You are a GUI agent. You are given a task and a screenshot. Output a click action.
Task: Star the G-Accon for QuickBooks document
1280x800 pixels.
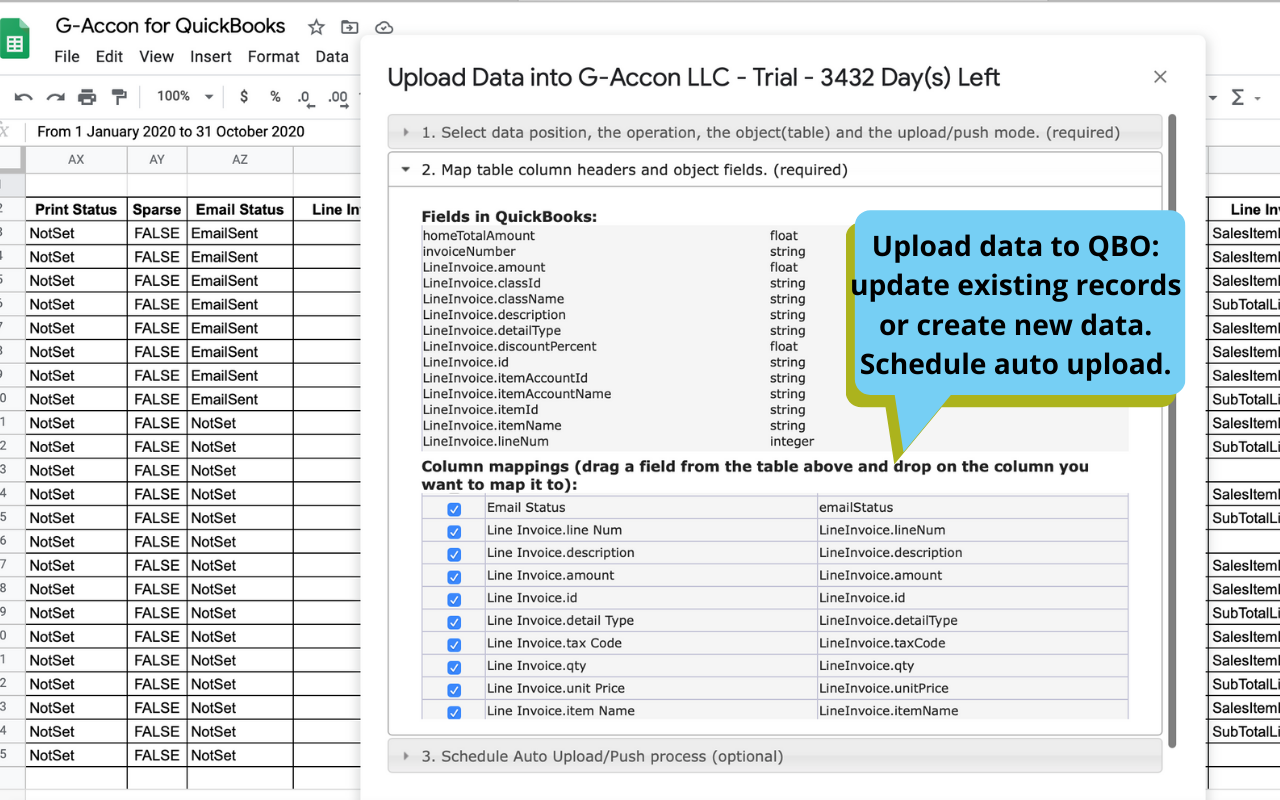316,28
